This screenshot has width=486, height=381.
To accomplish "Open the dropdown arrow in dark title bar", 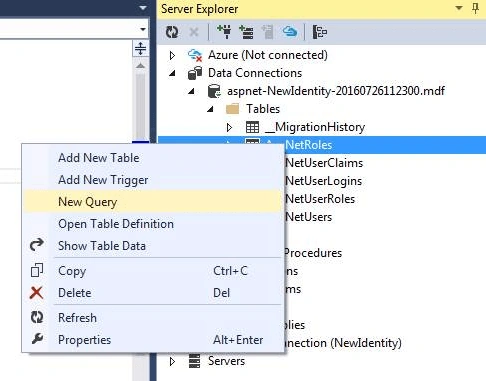I will [143, 7].
